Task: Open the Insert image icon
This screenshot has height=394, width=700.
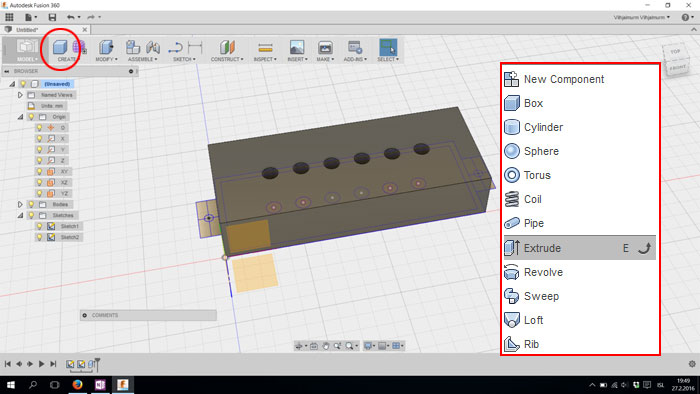Action: tap(297, 47)
